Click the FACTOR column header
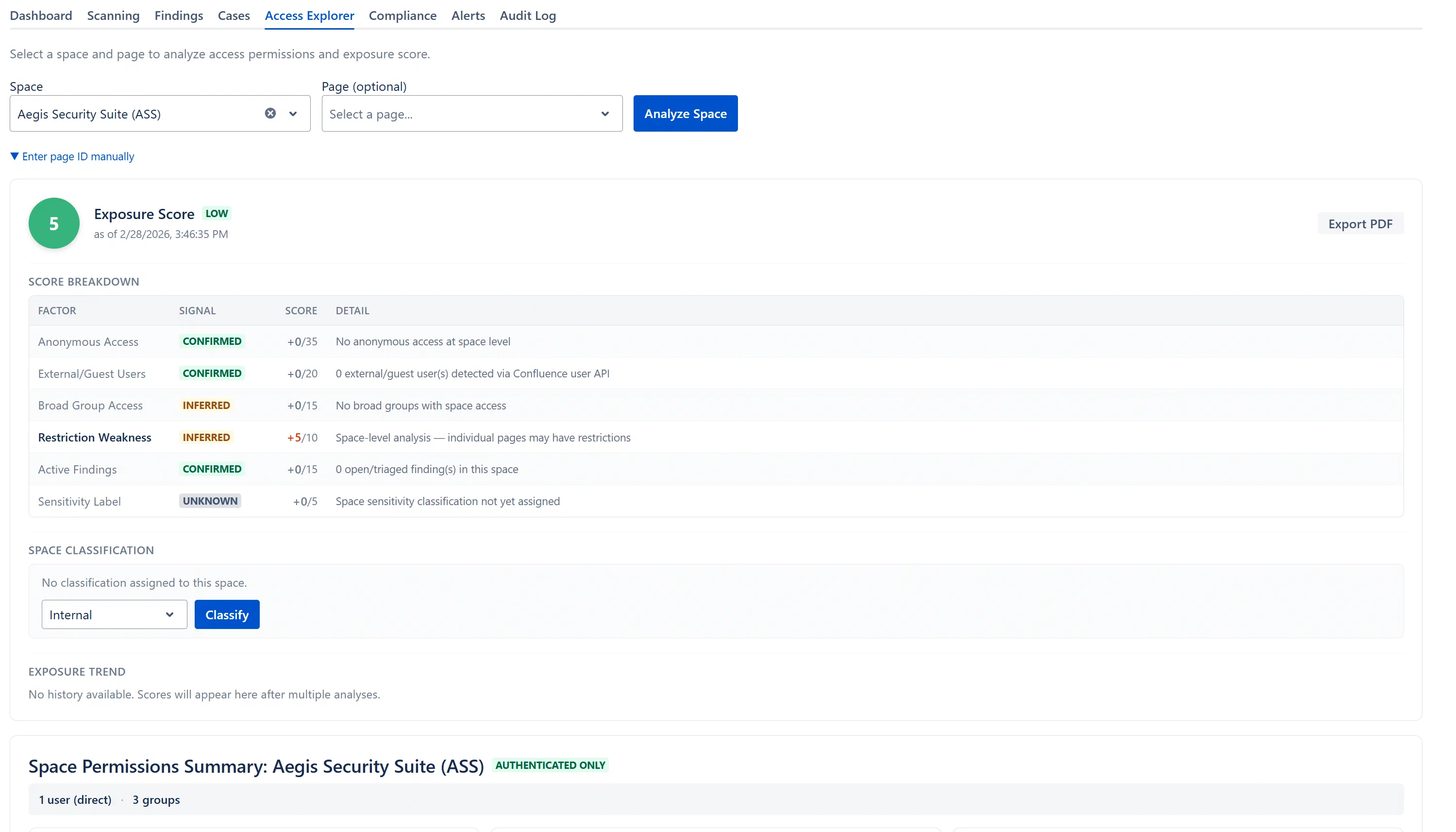This screenshot has height=832, width=1456. click(x=57, y=310)
